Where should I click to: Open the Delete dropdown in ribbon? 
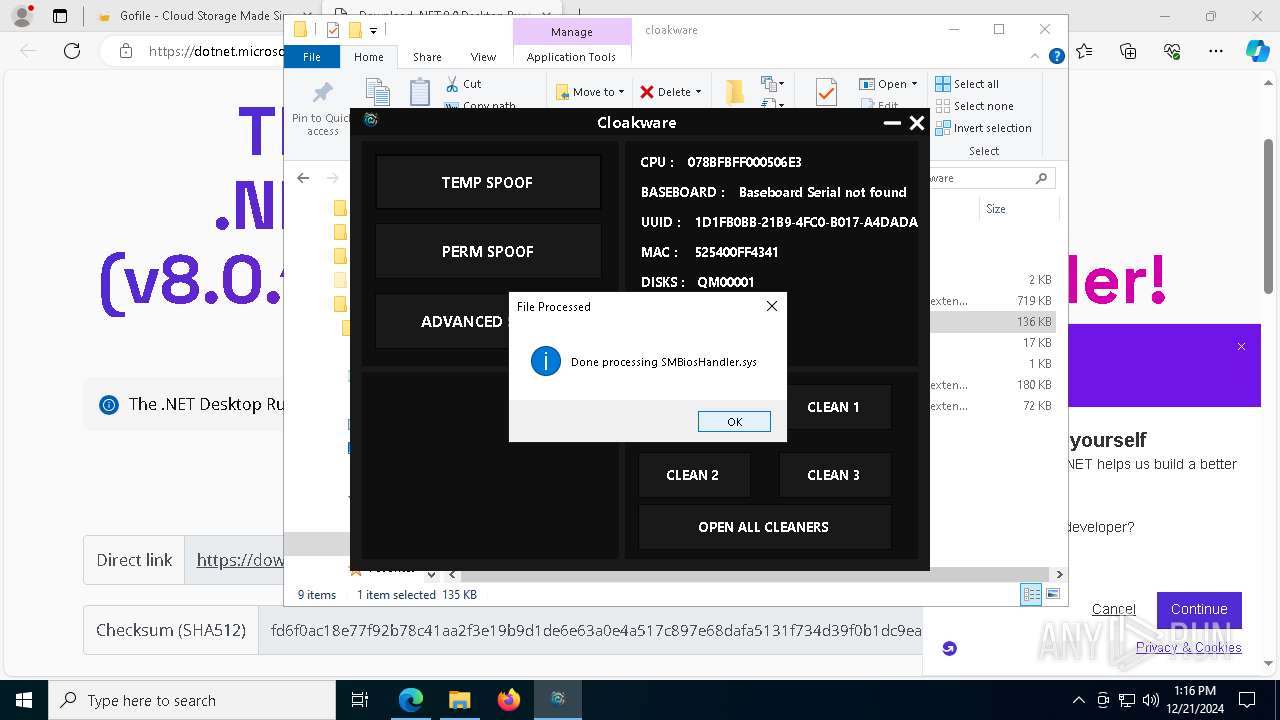pyautogui.click(x=671, y=92)
